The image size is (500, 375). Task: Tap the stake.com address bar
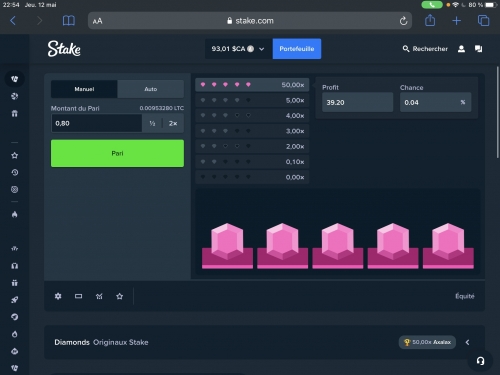[250, 21]
